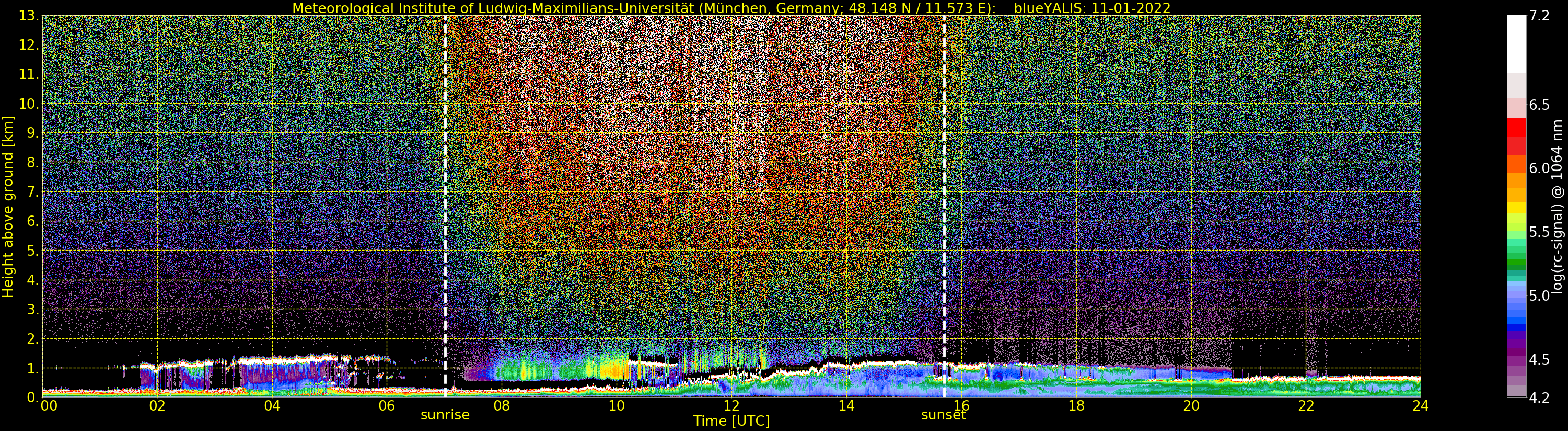Click time-axis tick label "20"
The width and height of the screenshot is (1568, 431).
click(1191, 405)
